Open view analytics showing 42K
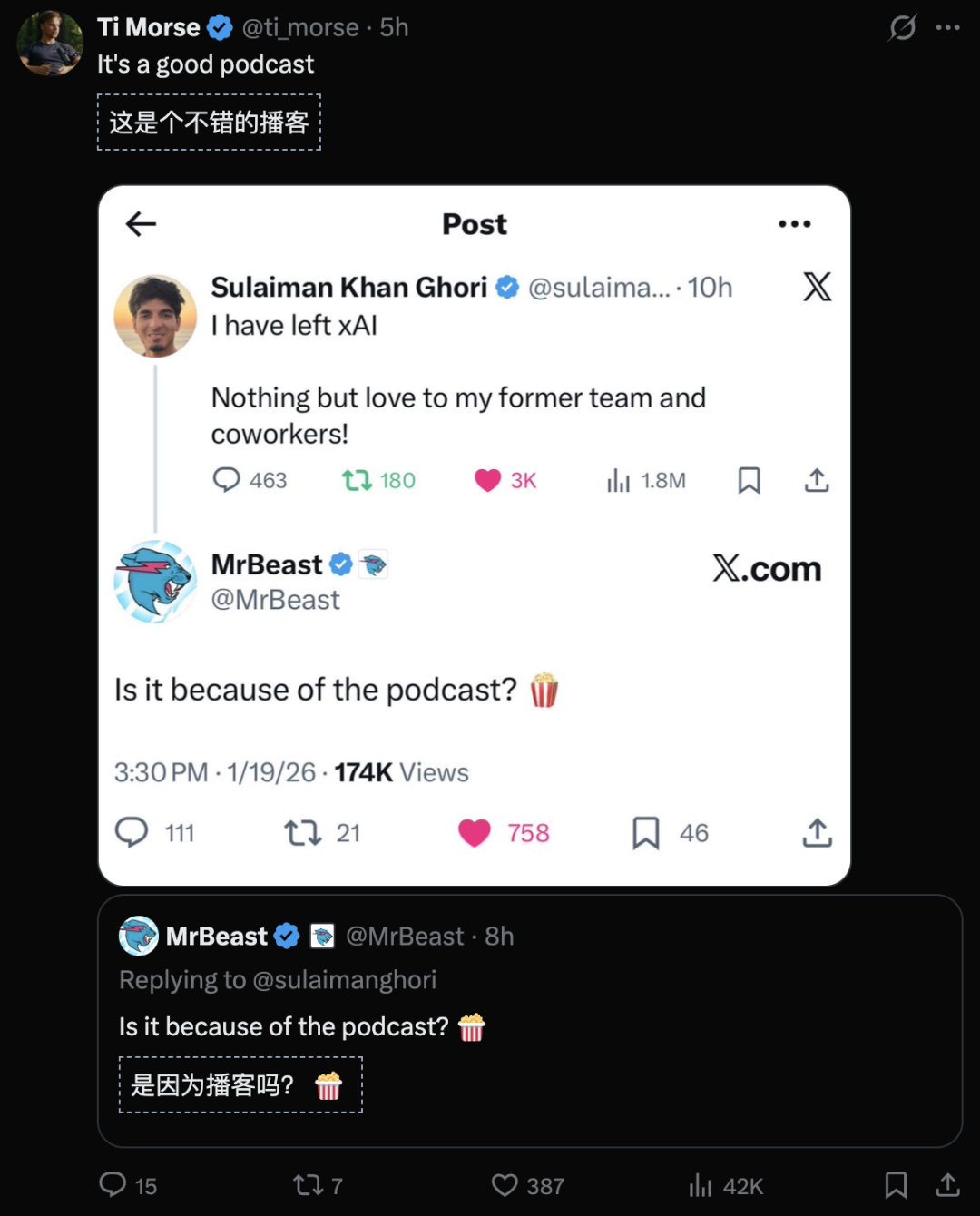This screenshot has width=980, height=1216. click(x=701, y=1185)
